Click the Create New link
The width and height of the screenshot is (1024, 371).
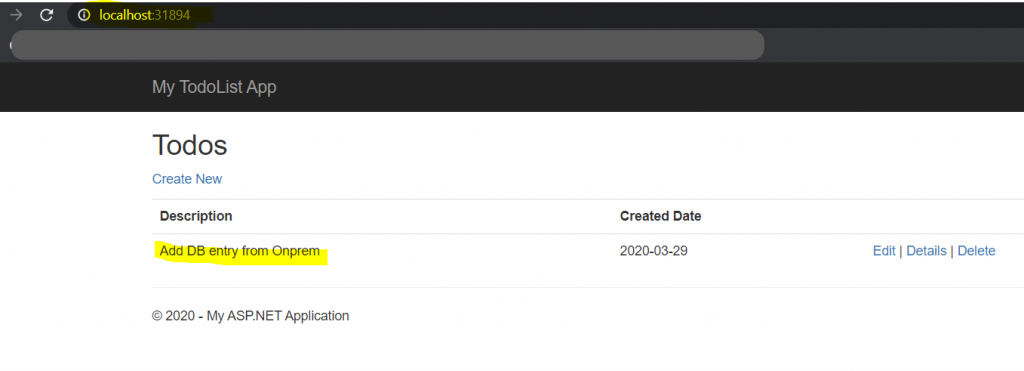tap(187, 179)
